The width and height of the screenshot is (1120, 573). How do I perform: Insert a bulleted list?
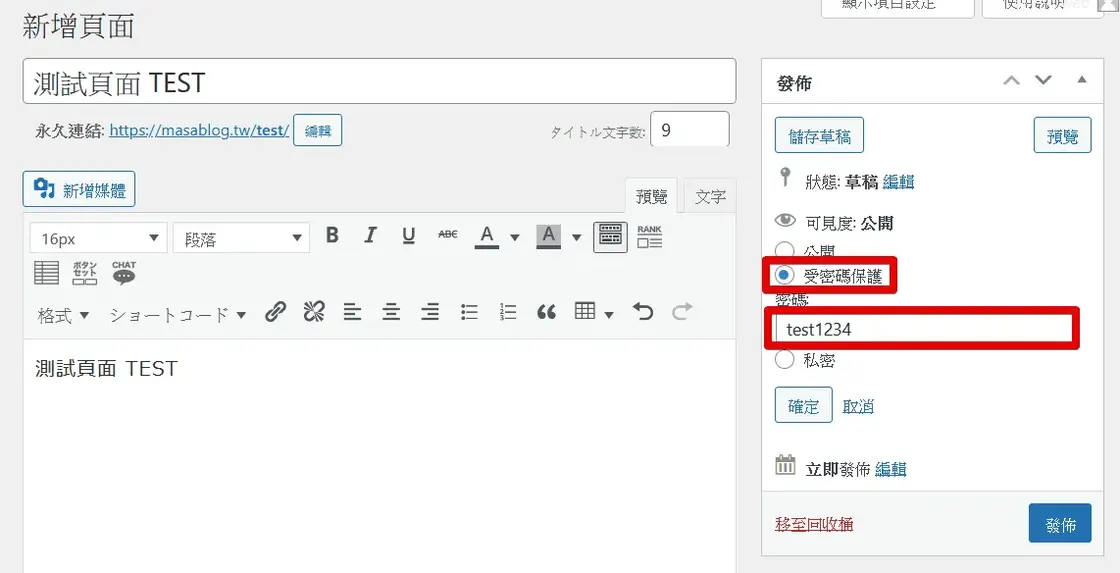[469, 312]
